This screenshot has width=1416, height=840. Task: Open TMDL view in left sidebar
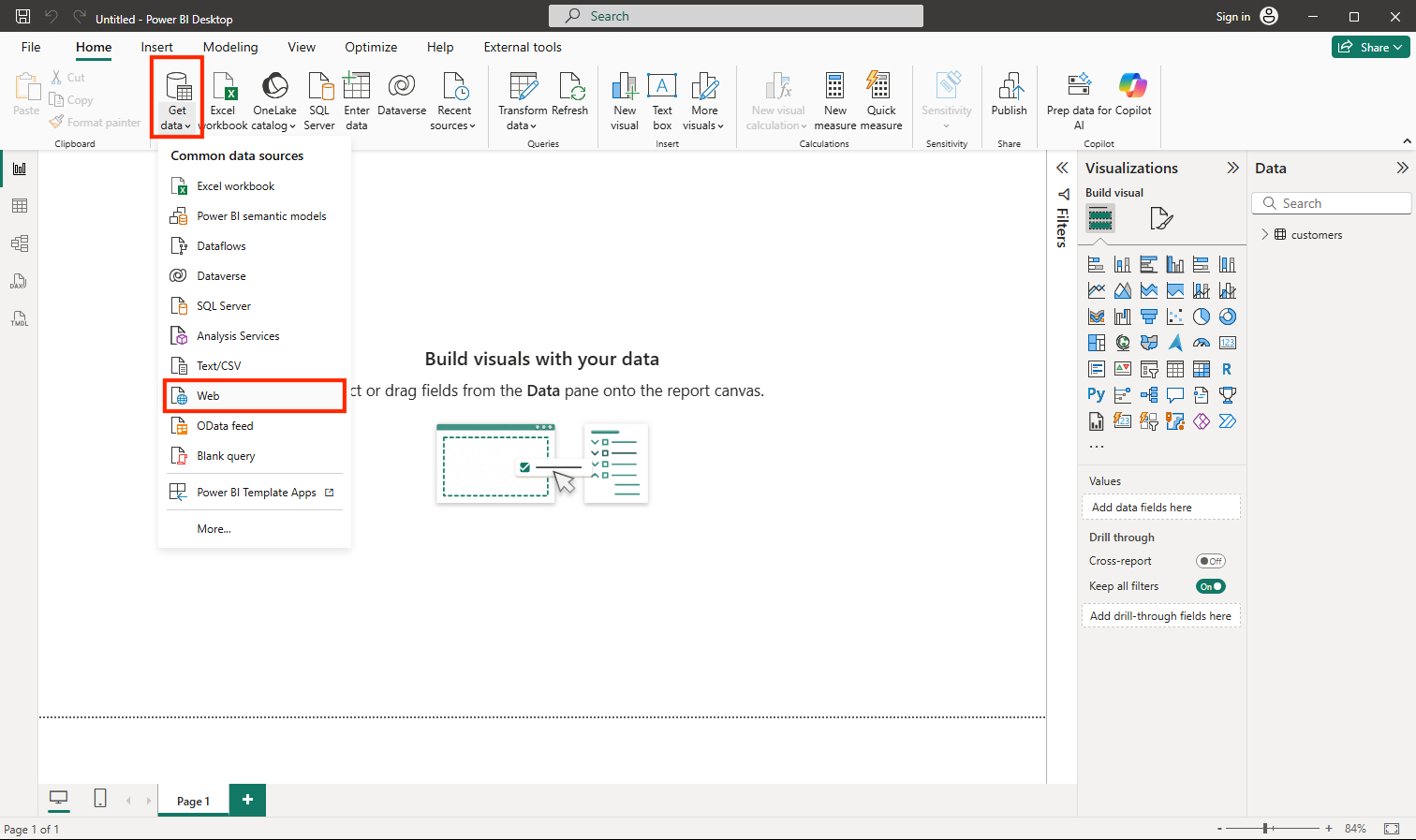(x=20, y=318)
